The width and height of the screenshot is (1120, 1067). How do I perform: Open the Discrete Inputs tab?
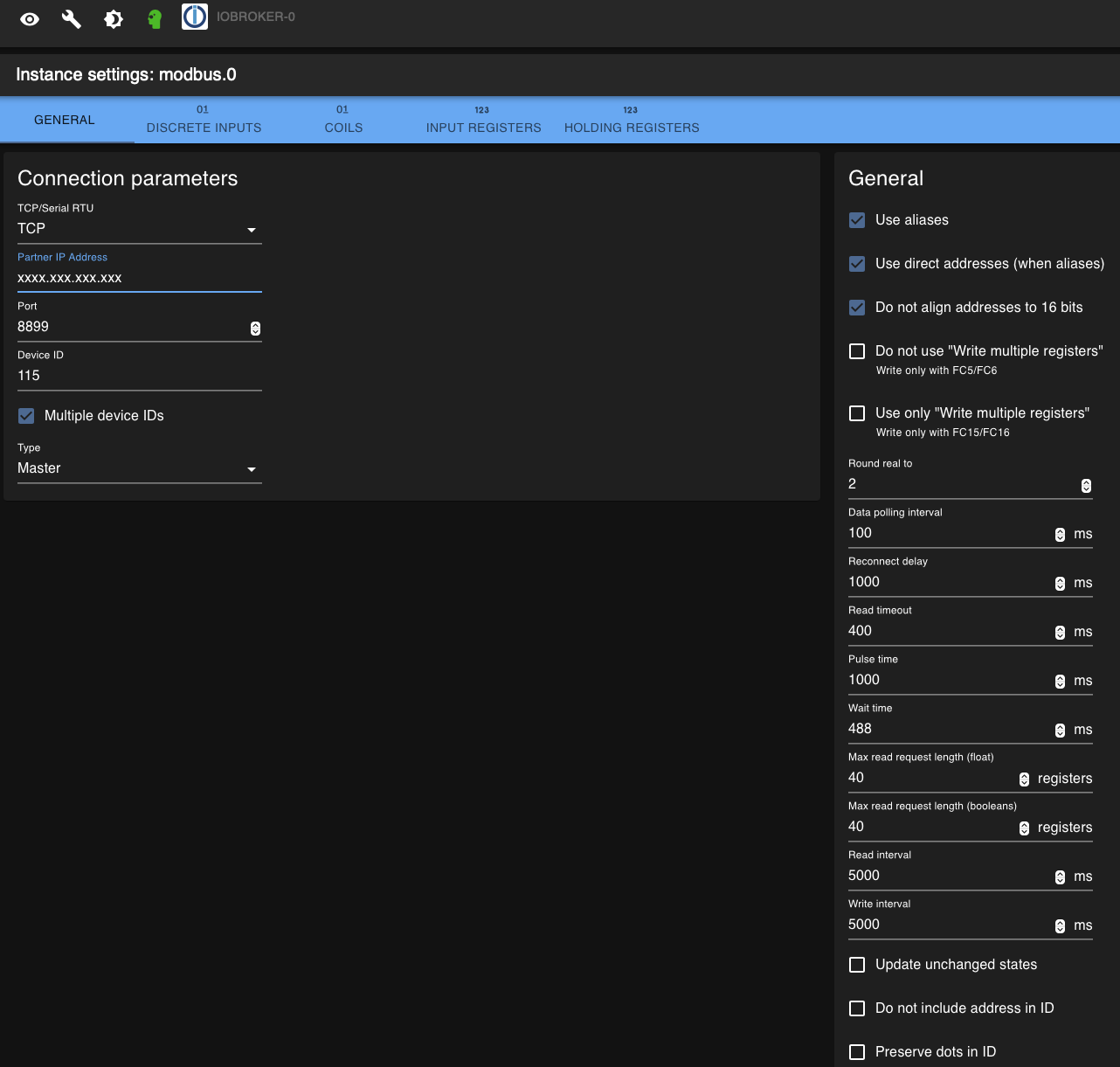pyautogui.click(x=204, y=120)
